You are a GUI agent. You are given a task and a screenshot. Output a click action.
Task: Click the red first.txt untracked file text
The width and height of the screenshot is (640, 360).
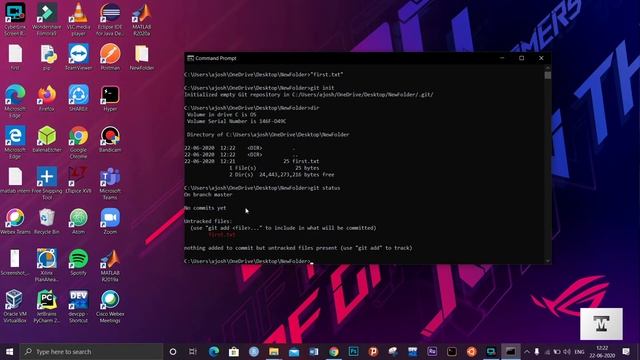point(222,235)
